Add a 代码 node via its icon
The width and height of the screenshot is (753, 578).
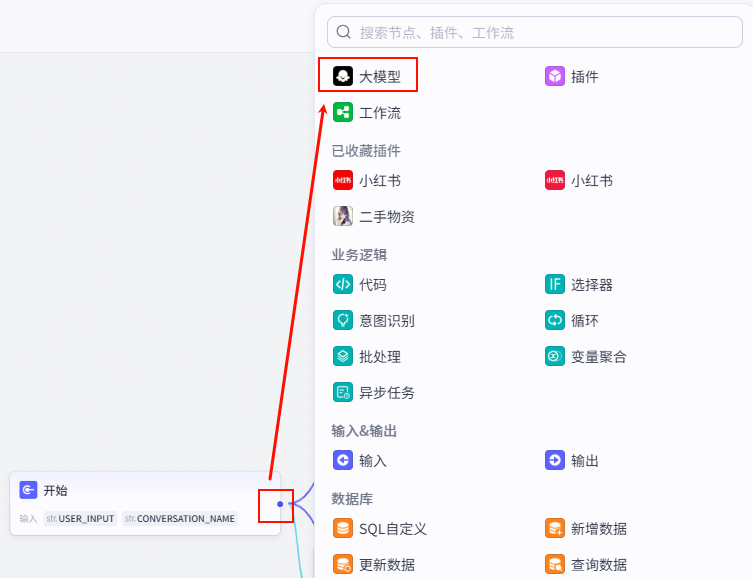(x=343, y=284)
